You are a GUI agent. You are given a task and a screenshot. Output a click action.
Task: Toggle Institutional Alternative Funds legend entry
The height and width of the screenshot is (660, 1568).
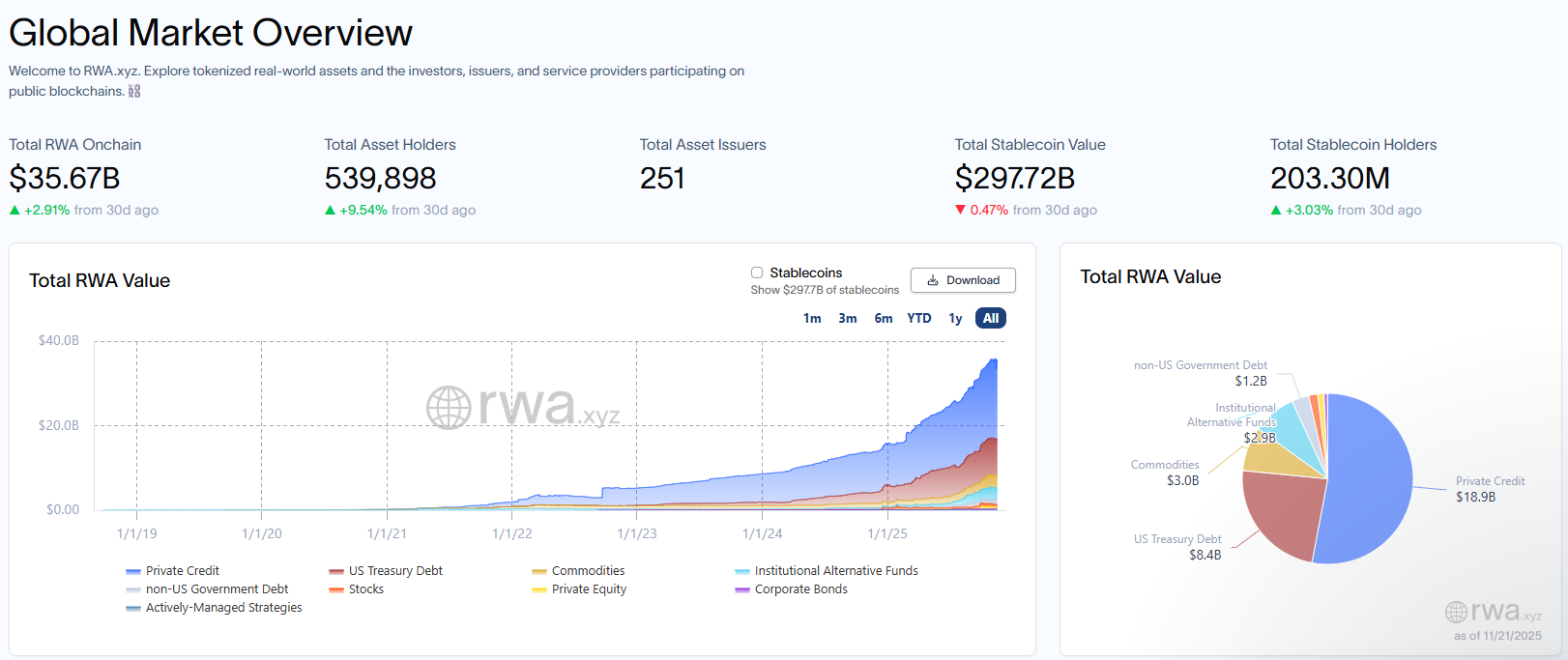click(835, 571)
